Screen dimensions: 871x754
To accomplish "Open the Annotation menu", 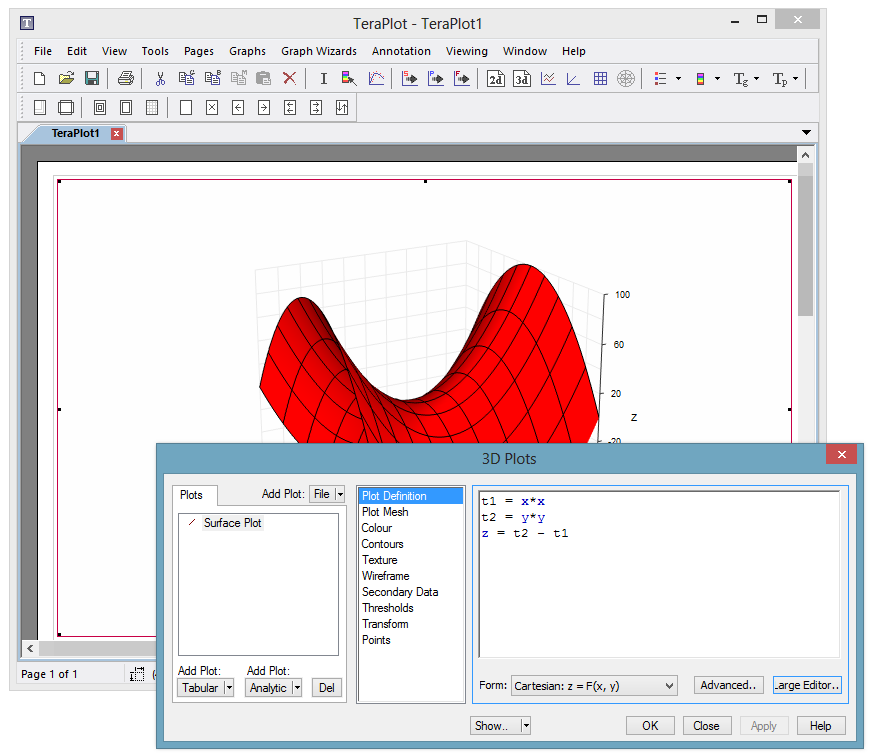I will 401,51.
